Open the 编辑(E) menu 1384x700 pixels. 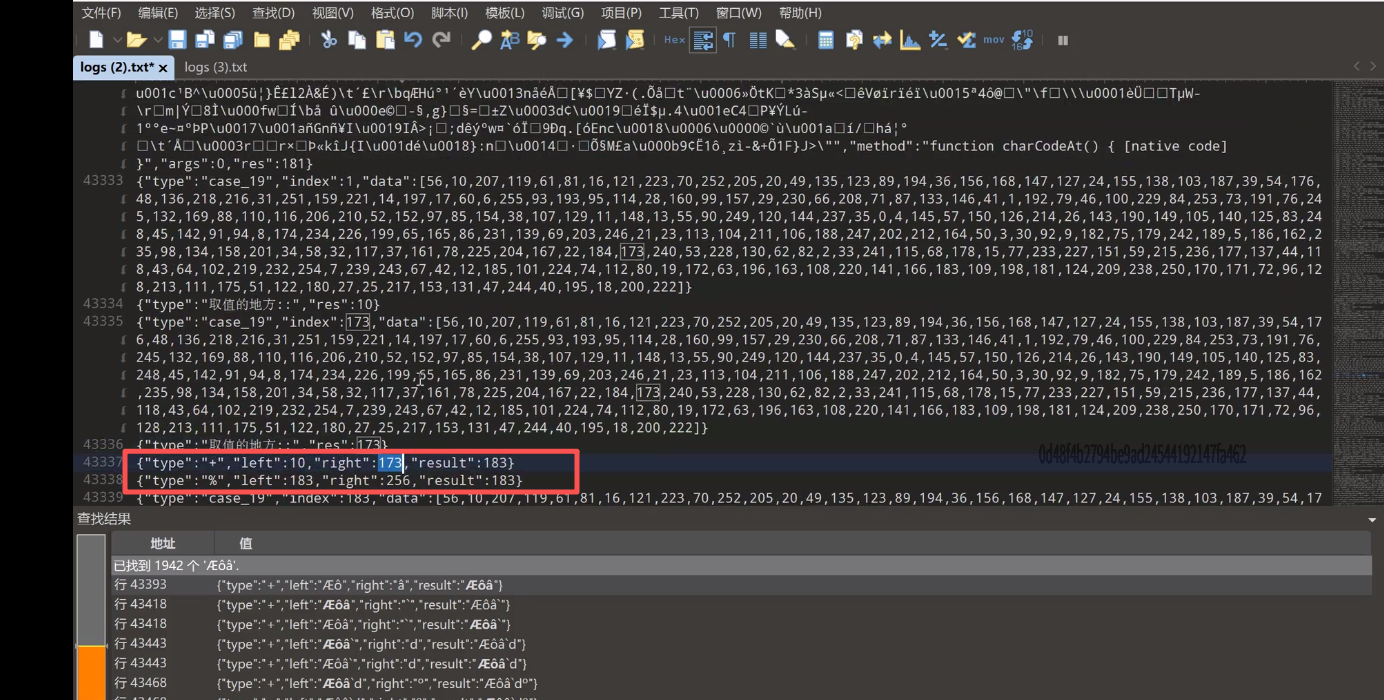click(x=158, y=13)
